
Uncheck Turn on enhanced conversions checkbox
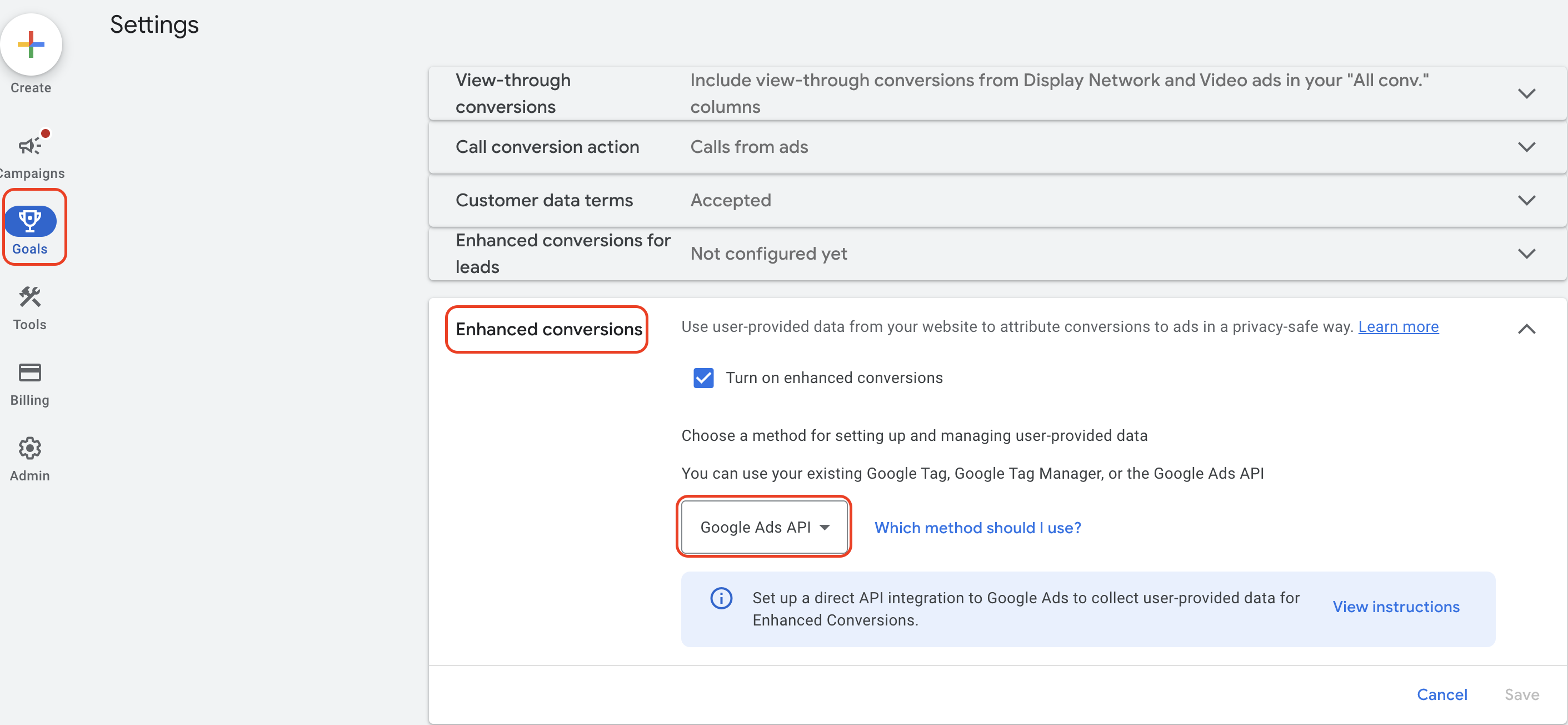703,378
